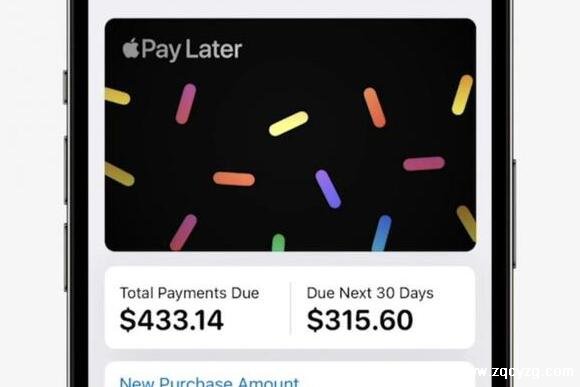The width and height of the screenshot is (580, 387).
Task: Tap the $315.60 amount due
Action: [360, 320]
